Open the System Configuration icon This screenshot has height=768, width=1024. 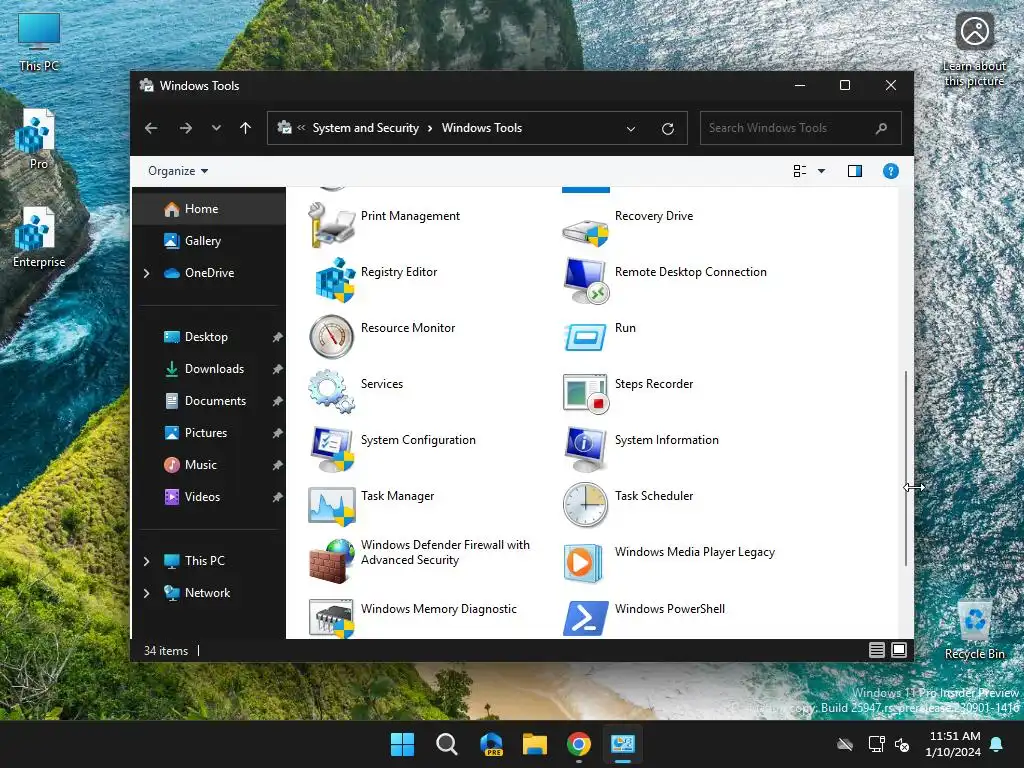[x=332, y=449]
